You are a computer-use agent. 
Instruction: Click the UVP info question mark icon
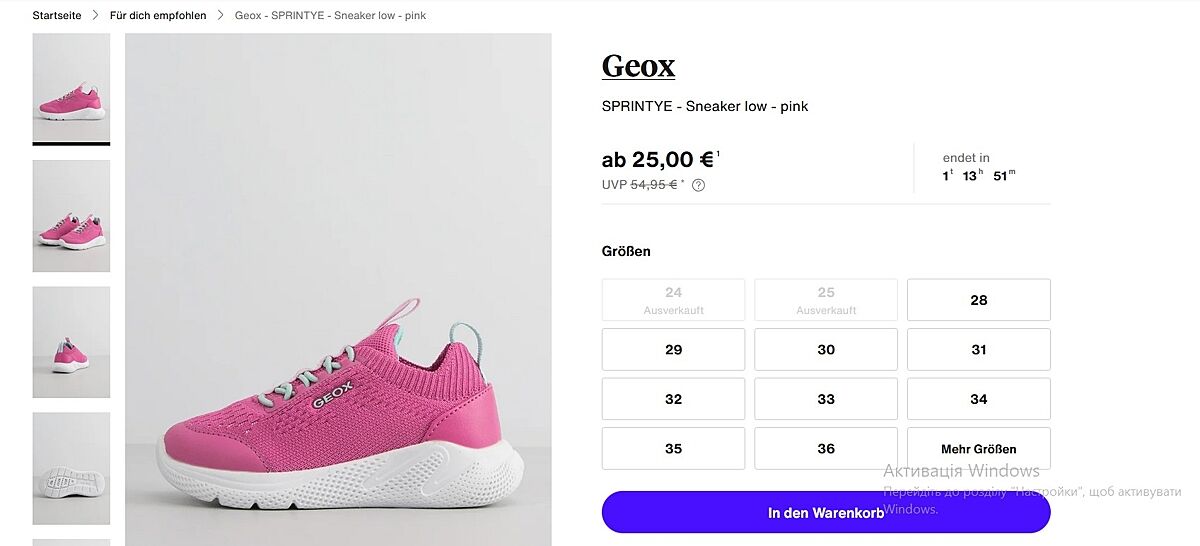coord(698,185)
